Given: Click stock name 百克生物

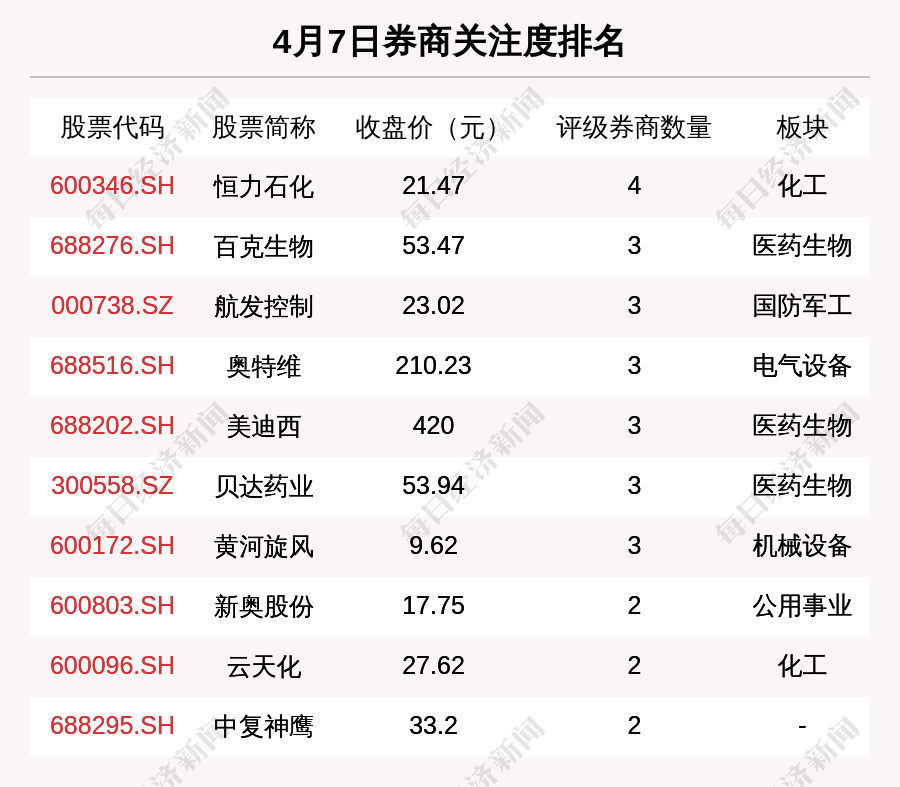Looking at the screenshot, I should (263, 246).
